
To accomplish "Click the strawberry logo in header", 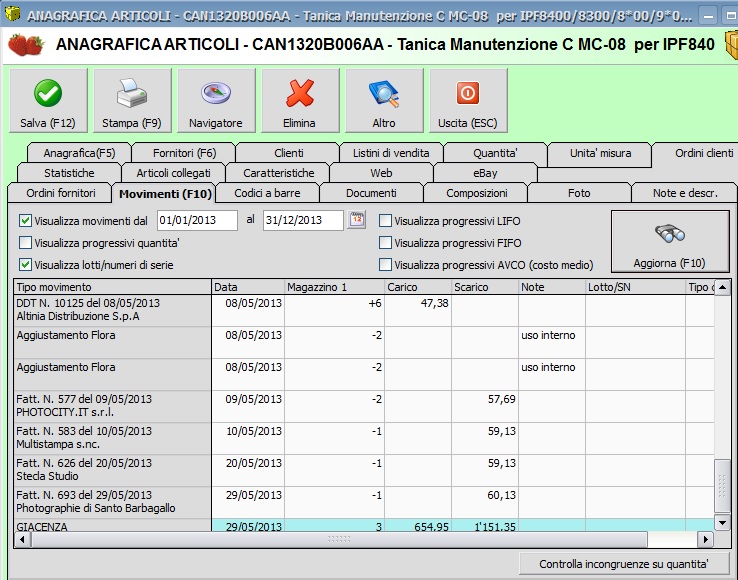I will pyautogui.click(x=26, y=45).
